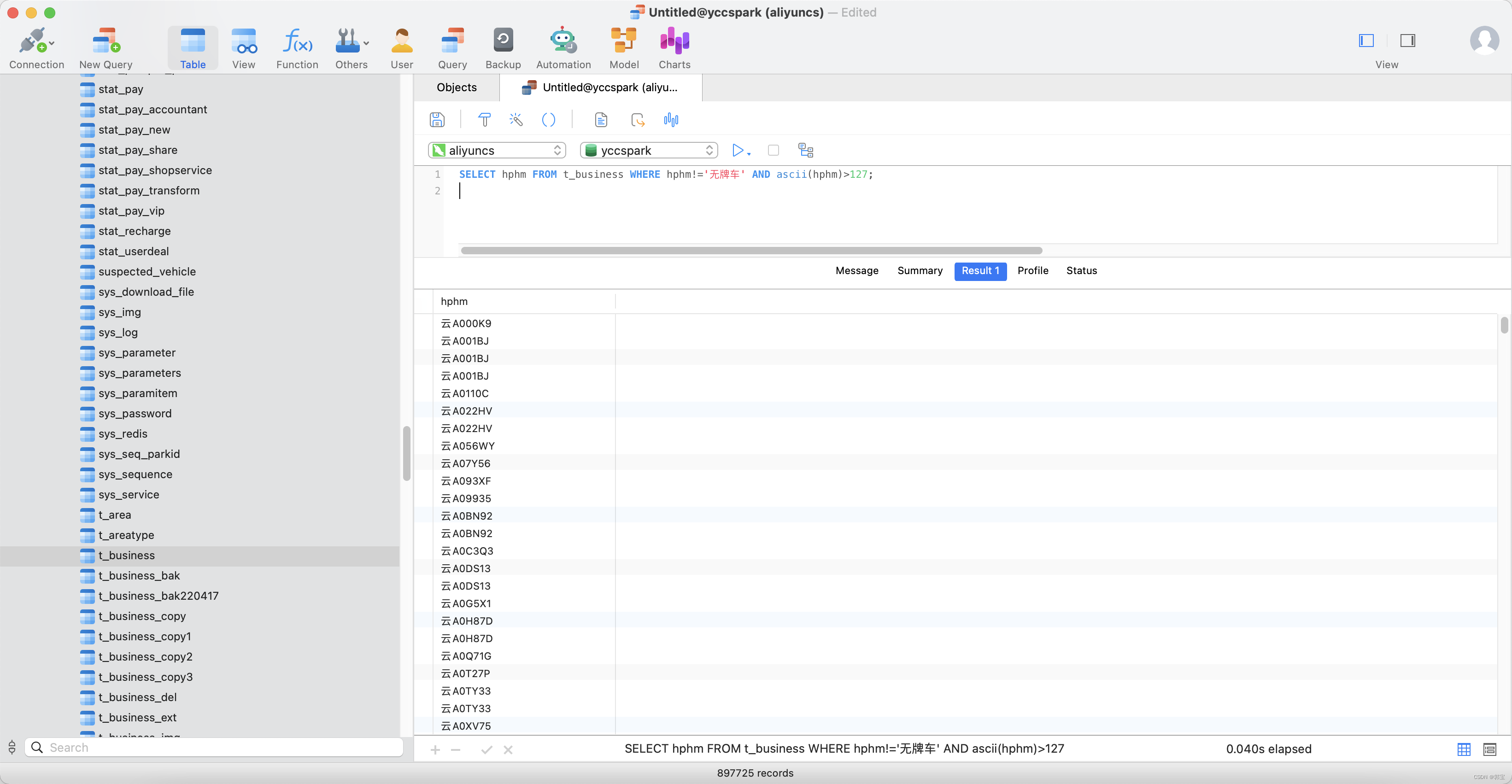
Task: Open the user account avatar
Action: click(x=1484, y=41)
